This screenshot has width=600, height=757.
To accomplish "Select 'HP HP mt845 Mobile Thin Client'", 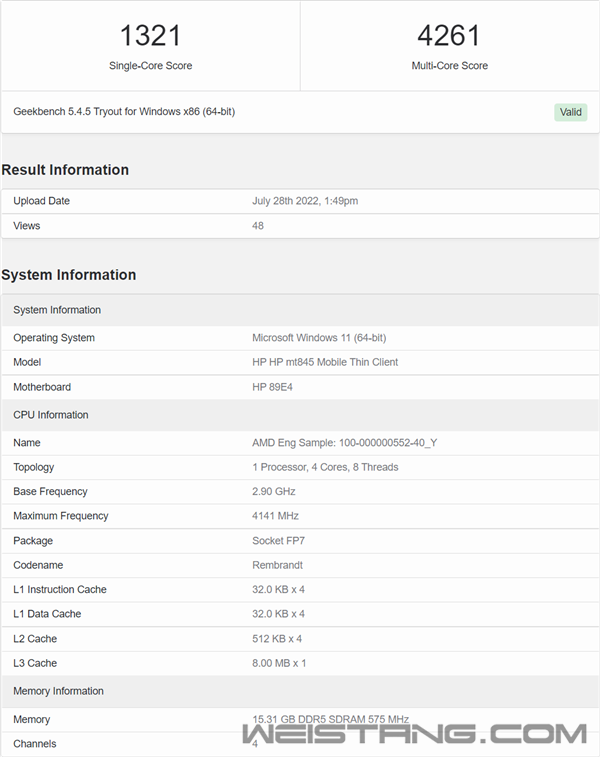I will 325,362.
